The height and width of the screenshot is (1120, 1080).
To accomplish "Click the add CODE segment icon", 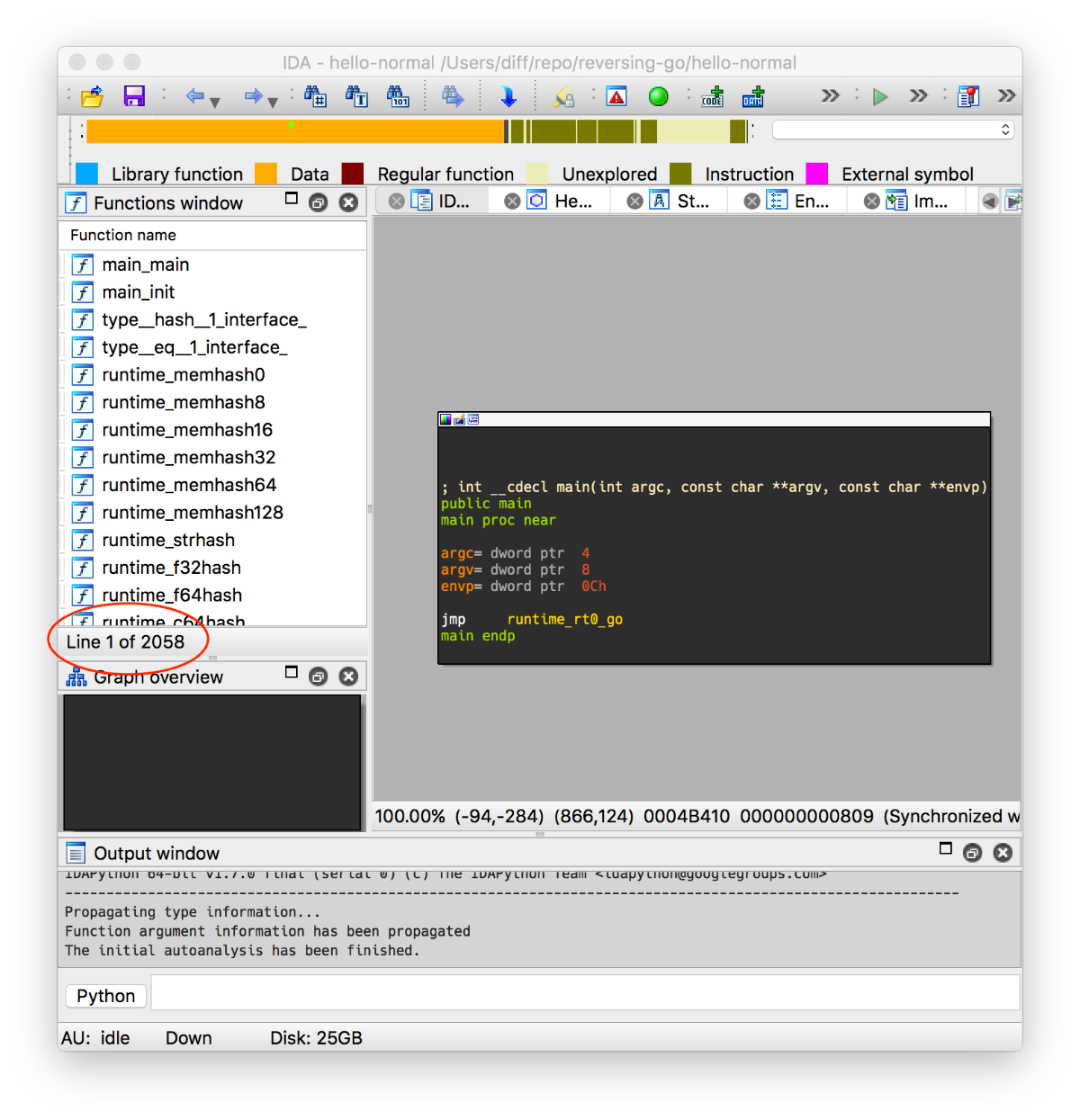I will tap(713, 96).
